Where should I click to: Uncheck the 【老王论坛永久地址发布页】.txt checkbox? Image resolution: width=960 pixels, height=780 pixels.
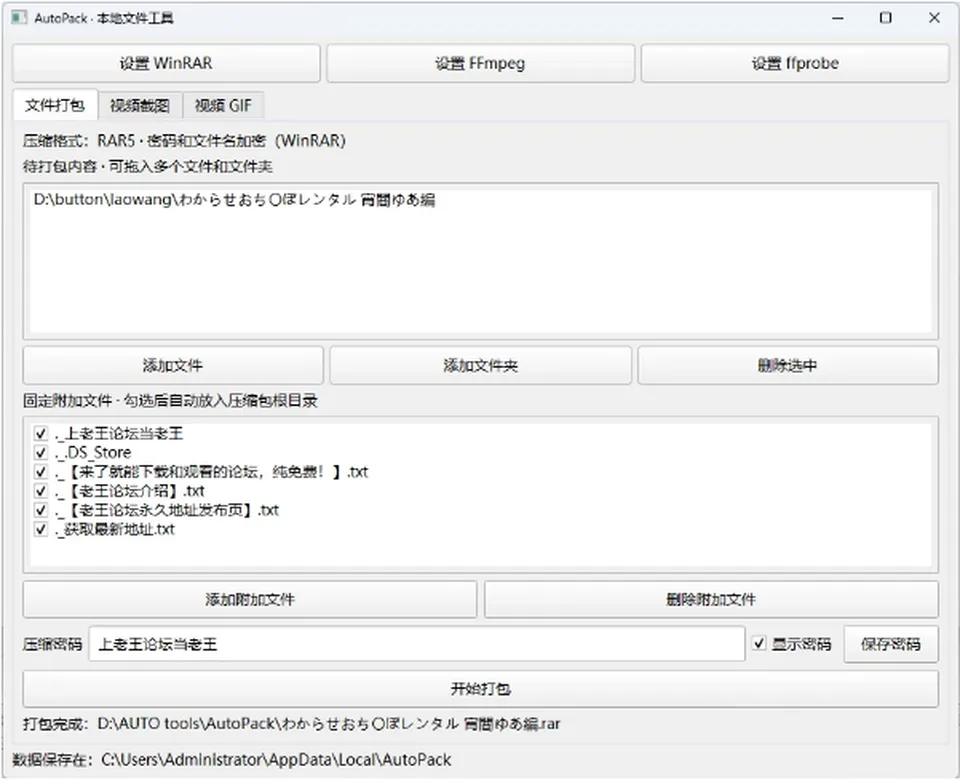(x=41, y=510)
